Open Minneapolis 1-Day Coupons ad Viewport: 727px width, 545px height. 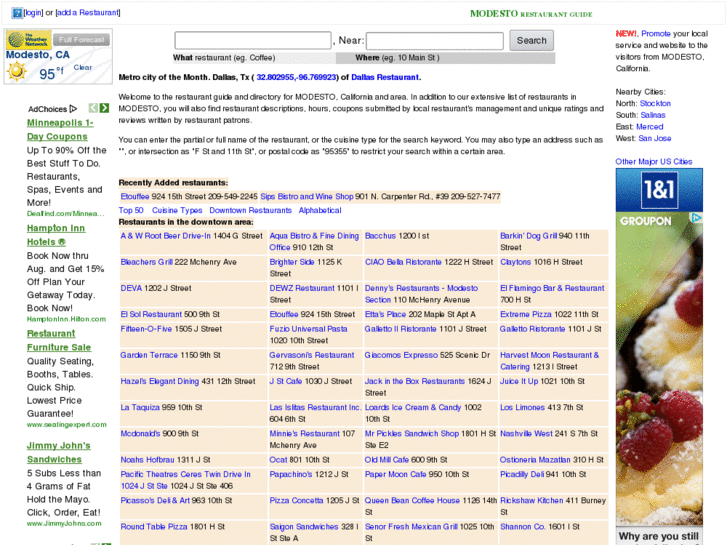[x=60, y=129]
